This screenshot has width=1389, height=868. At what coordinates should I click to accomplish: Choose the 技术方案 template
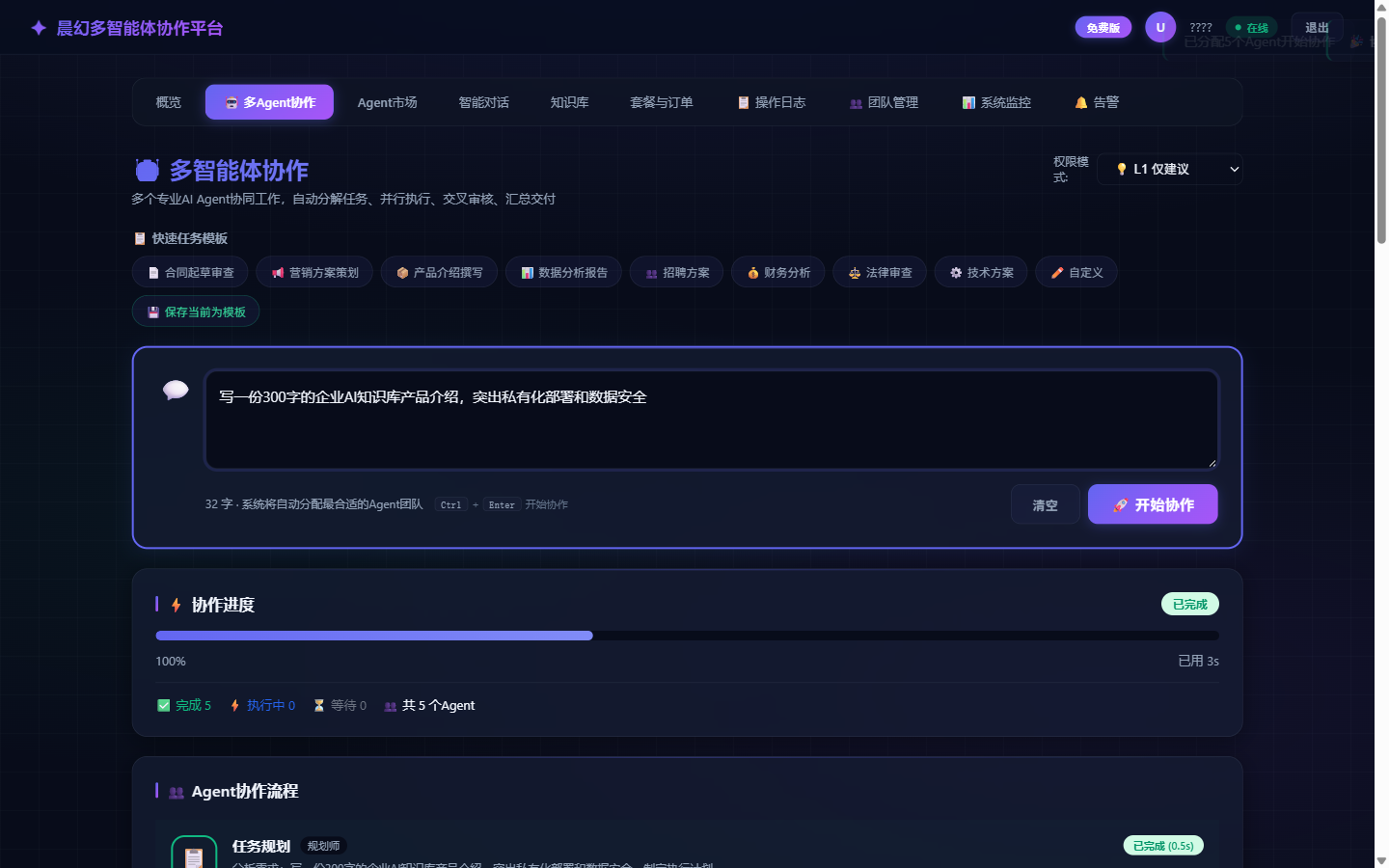coord(981,273)
